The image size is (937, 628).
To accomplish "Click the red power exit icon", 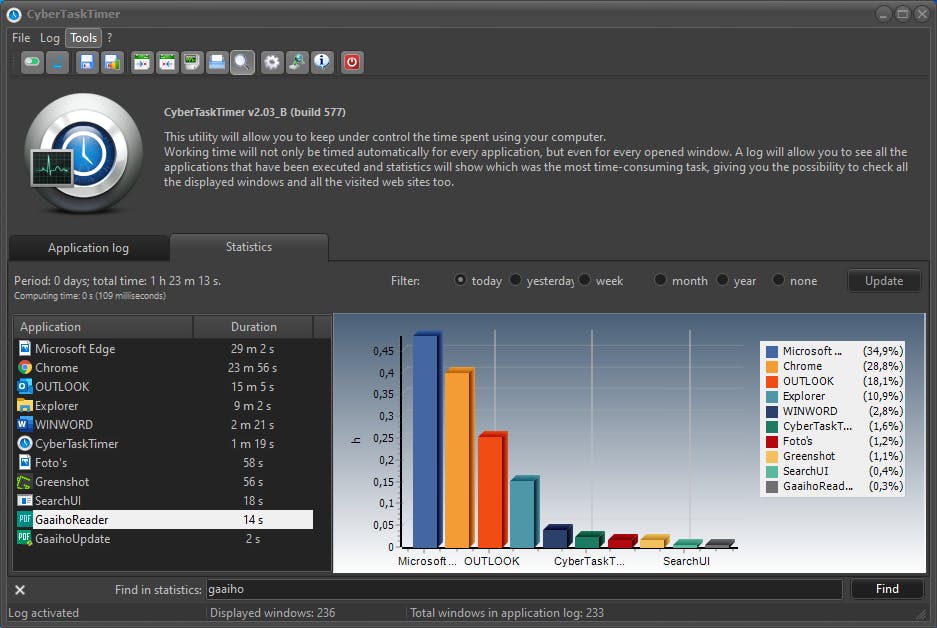I will coord(352,62).
